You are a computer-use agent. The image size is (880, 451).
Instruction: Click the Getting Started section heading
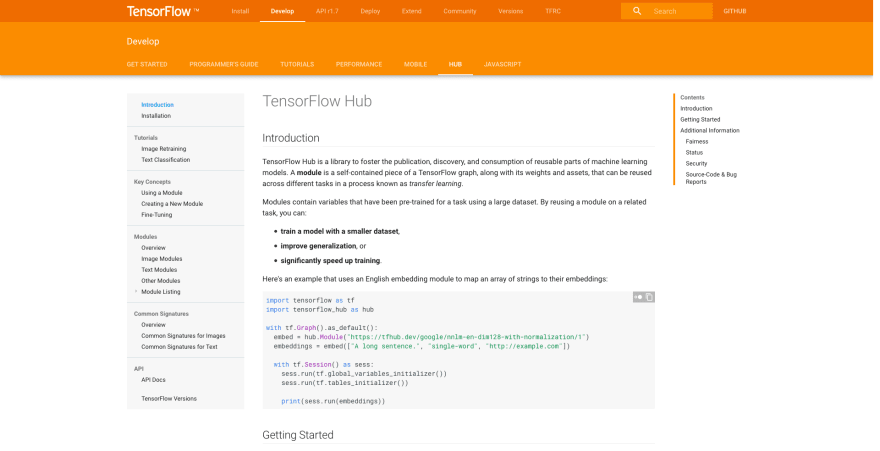click(298, 435)
